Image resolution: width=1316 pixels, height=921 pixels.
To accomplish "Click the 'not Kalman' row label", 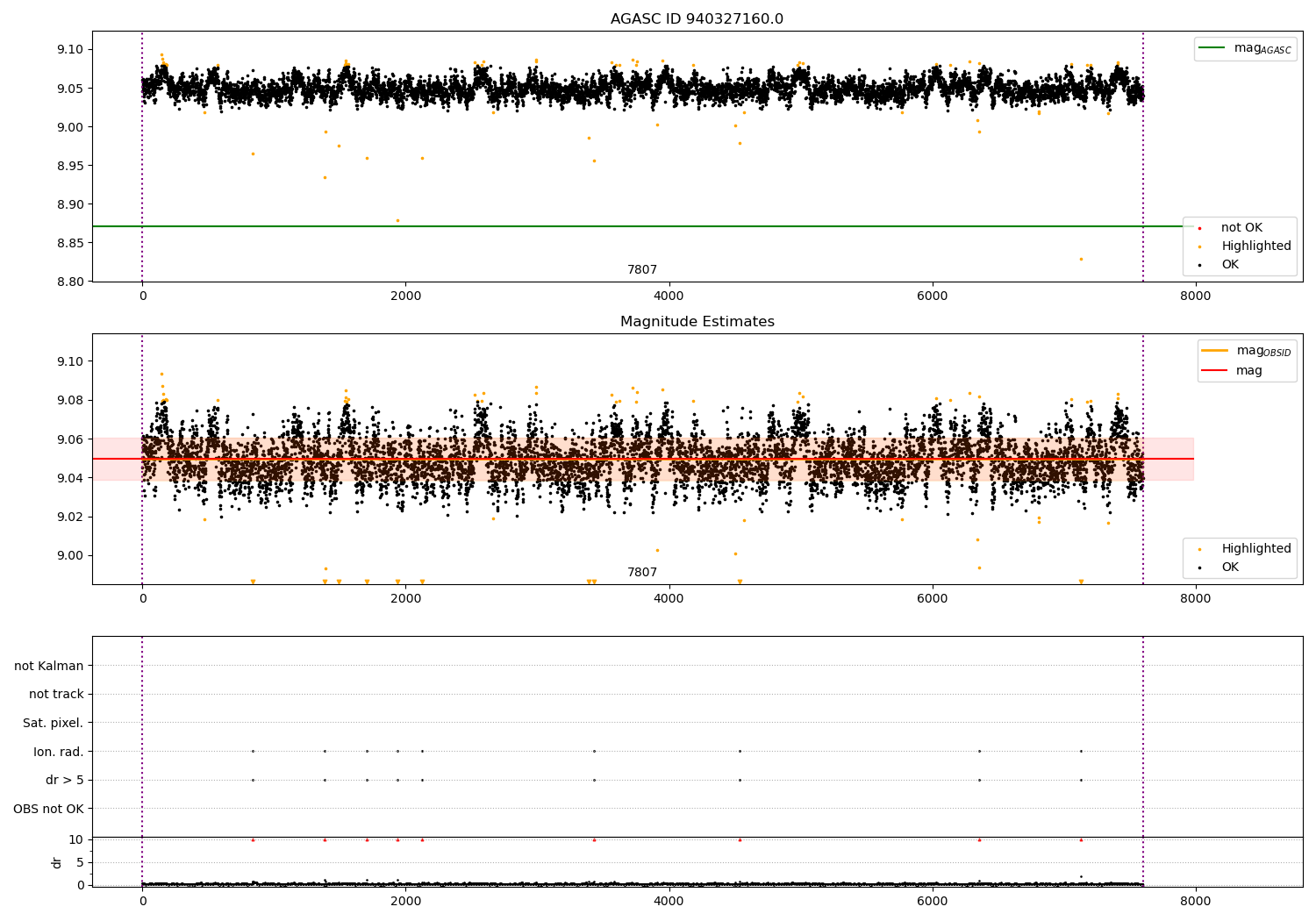I will coord(49,666).
